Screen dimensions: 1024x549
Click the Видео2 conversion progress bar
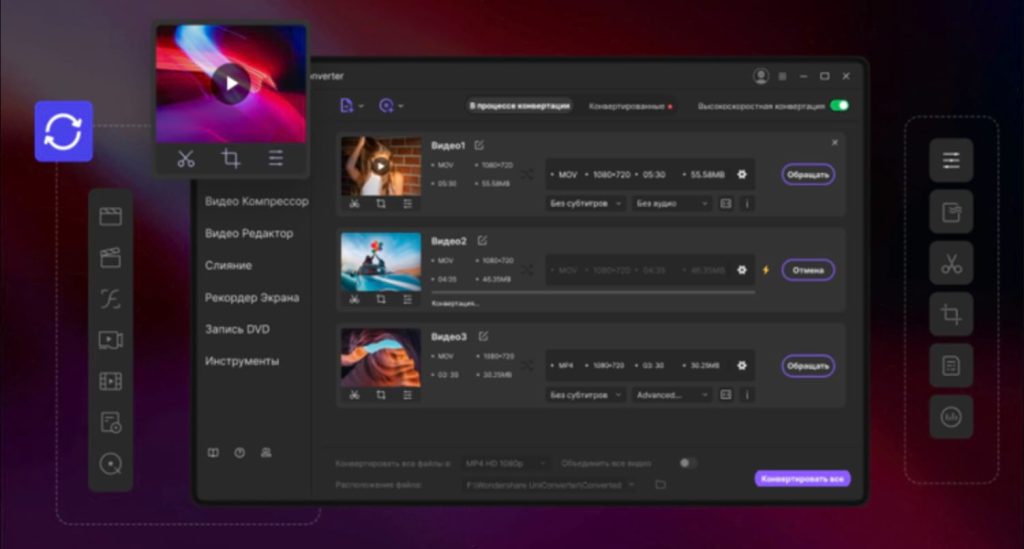[x=593, y=292]
